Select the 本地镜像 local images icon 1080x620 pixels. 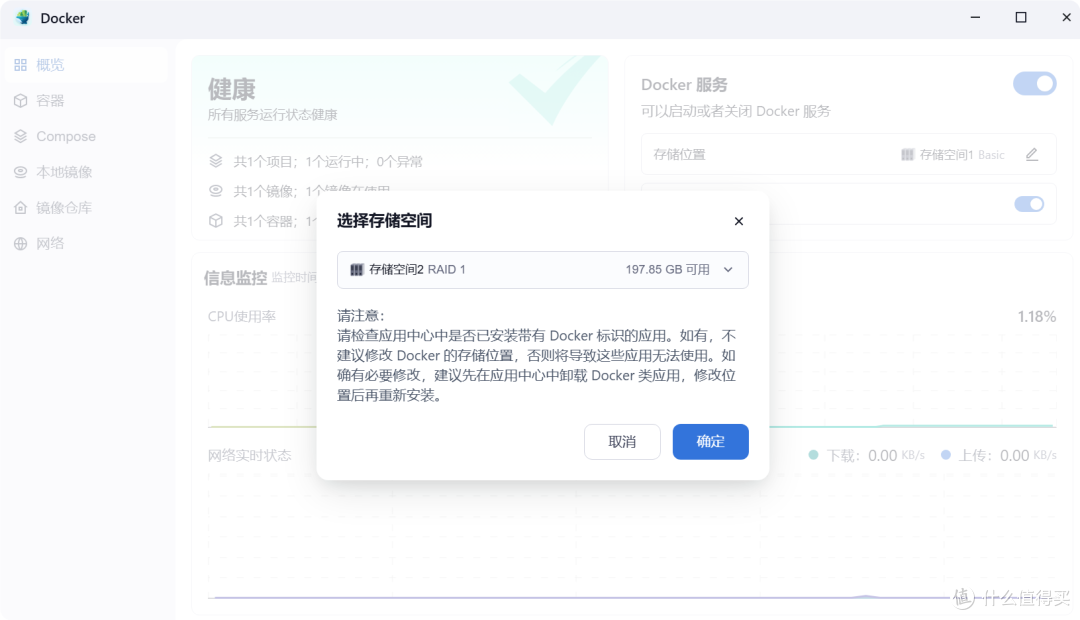(x=21, y=171)
